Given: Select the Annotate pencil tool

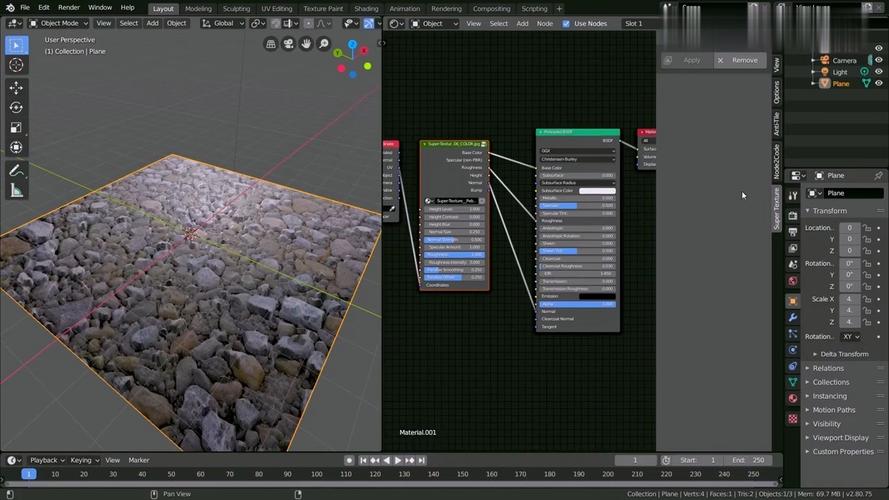Looking at the screenshot, I should [16, 170].
